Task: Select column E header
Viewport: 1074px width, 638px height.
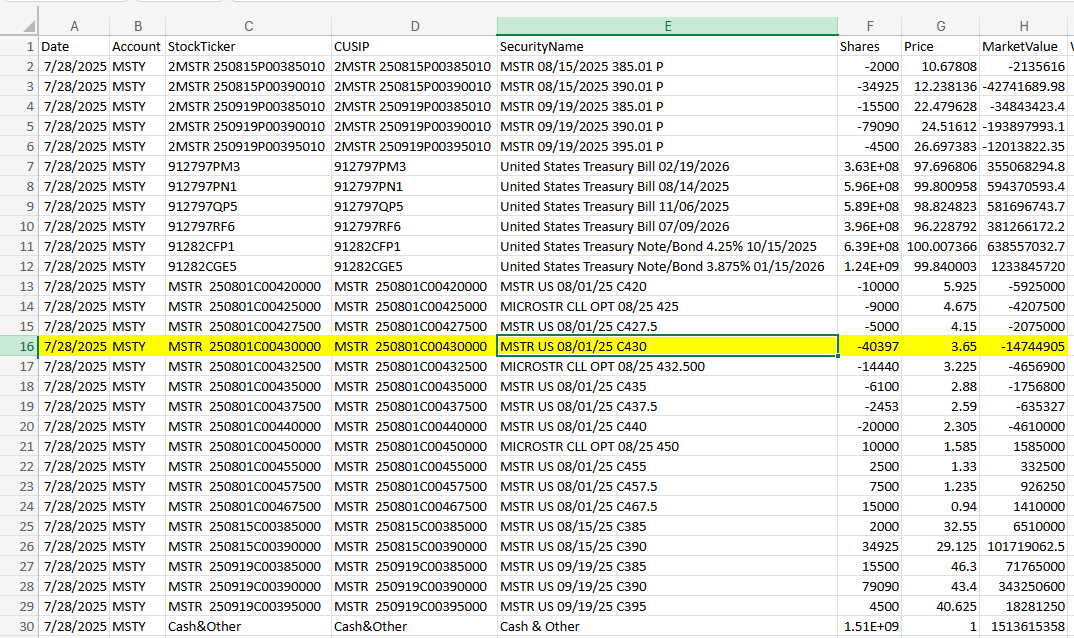Action: pos(668,26)
